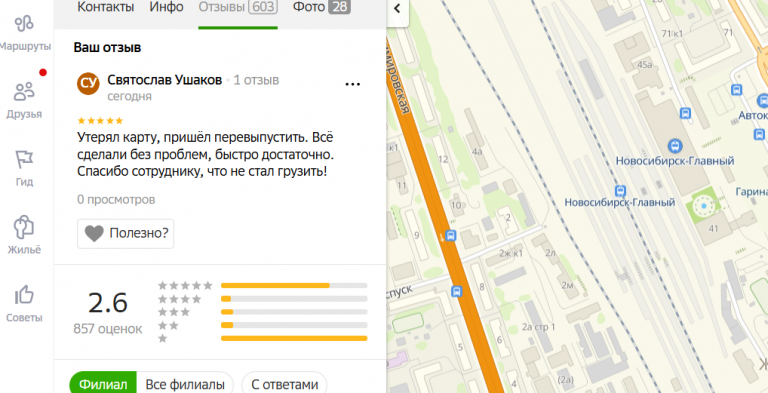Click the Новосибирск-Главный label under the metro icon
768x393 pixels.
point(674,161)
